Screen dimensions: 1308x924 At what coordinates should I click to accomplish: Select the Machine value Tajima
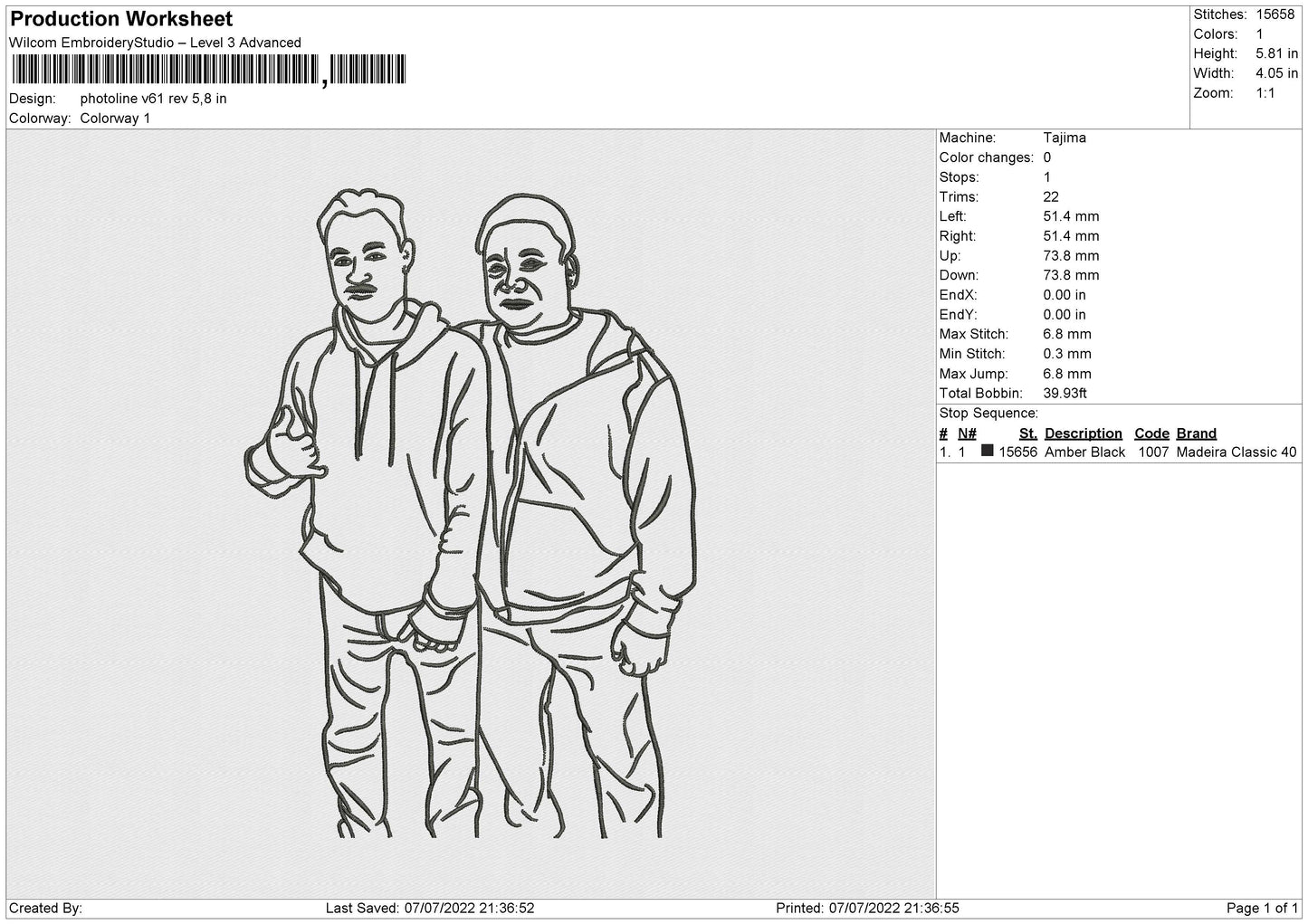point(1065,138)
